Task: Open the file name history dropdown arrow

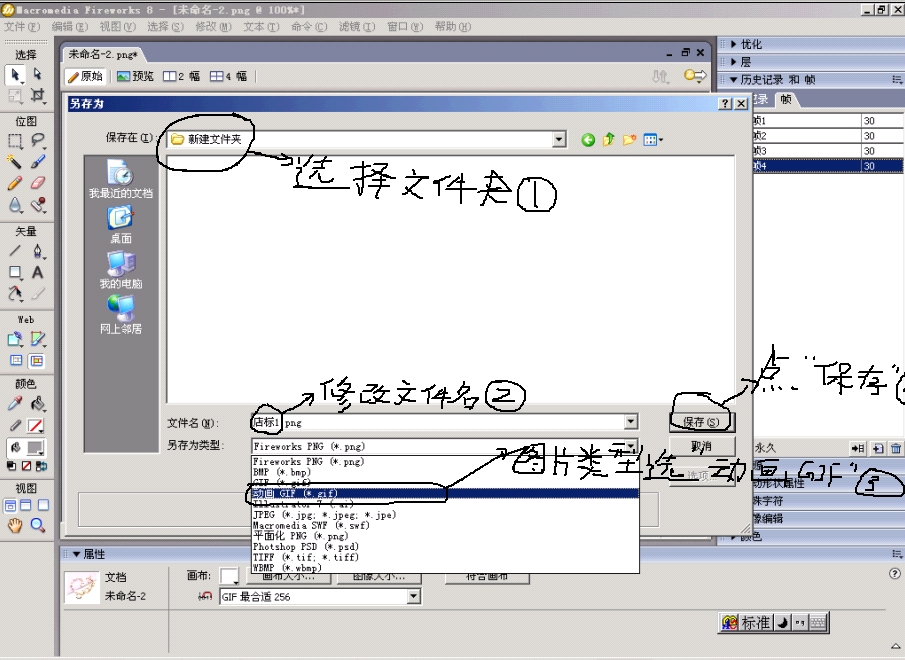Action: [x=631, y=422]
